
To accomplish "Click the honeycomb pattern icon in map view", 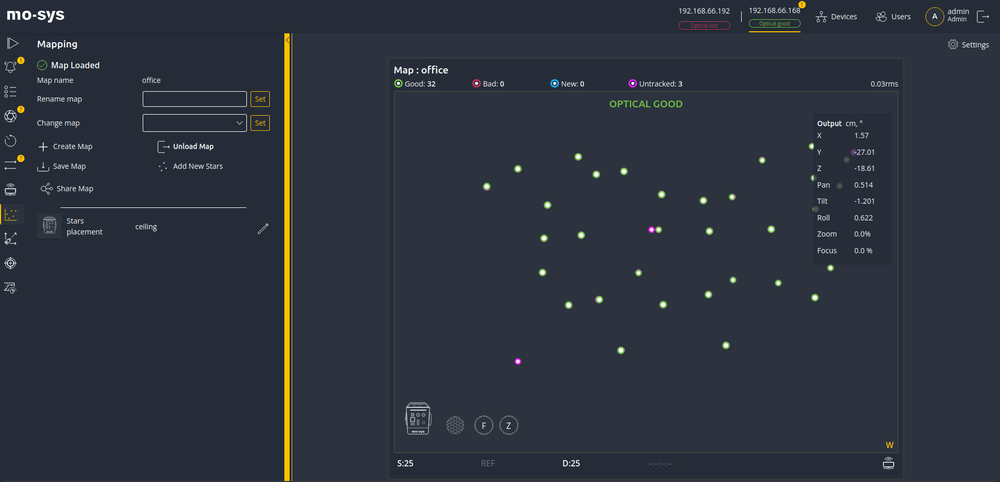I will click(455, 425).
